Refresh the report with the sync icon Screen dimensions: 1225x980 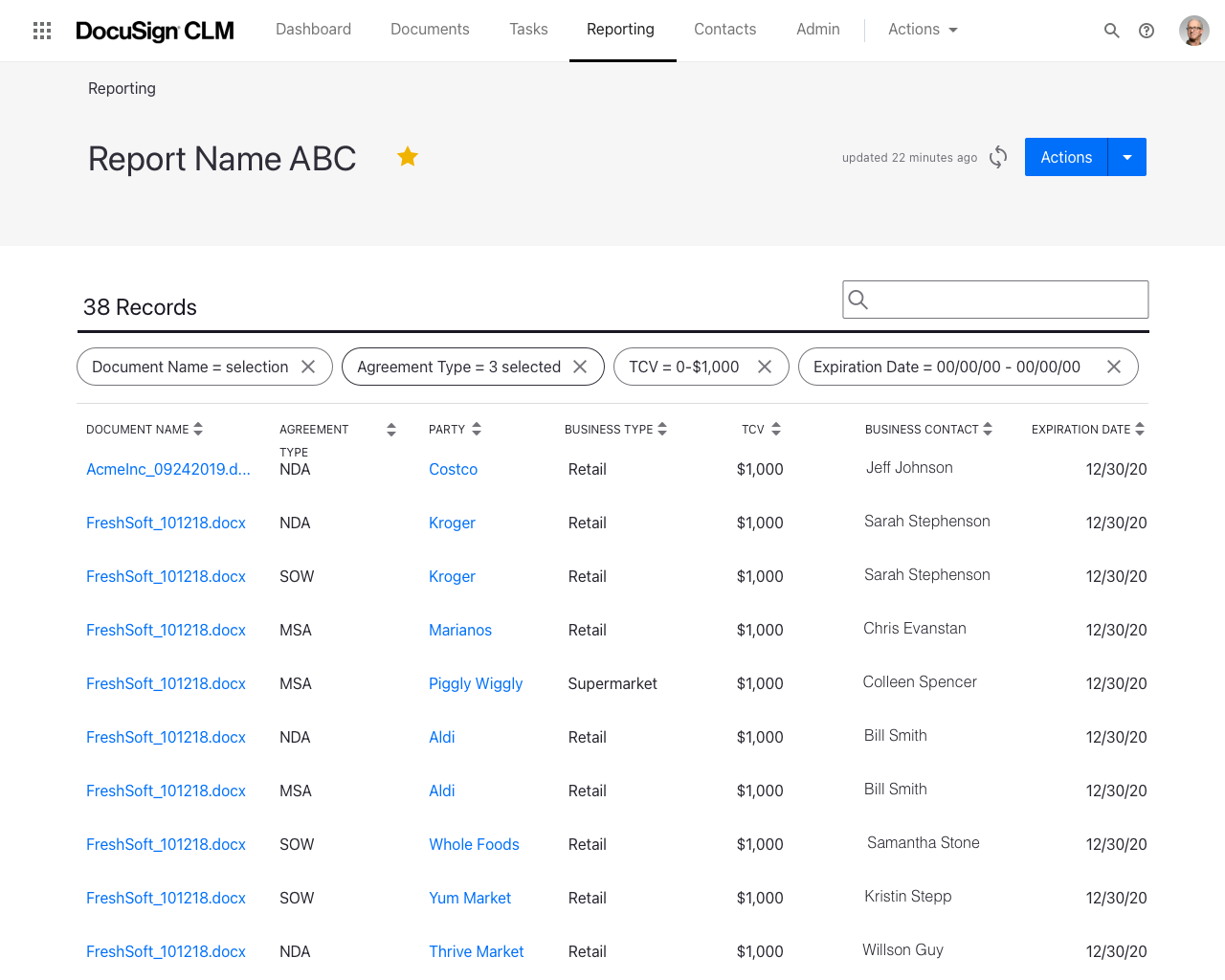pos(998,157)
